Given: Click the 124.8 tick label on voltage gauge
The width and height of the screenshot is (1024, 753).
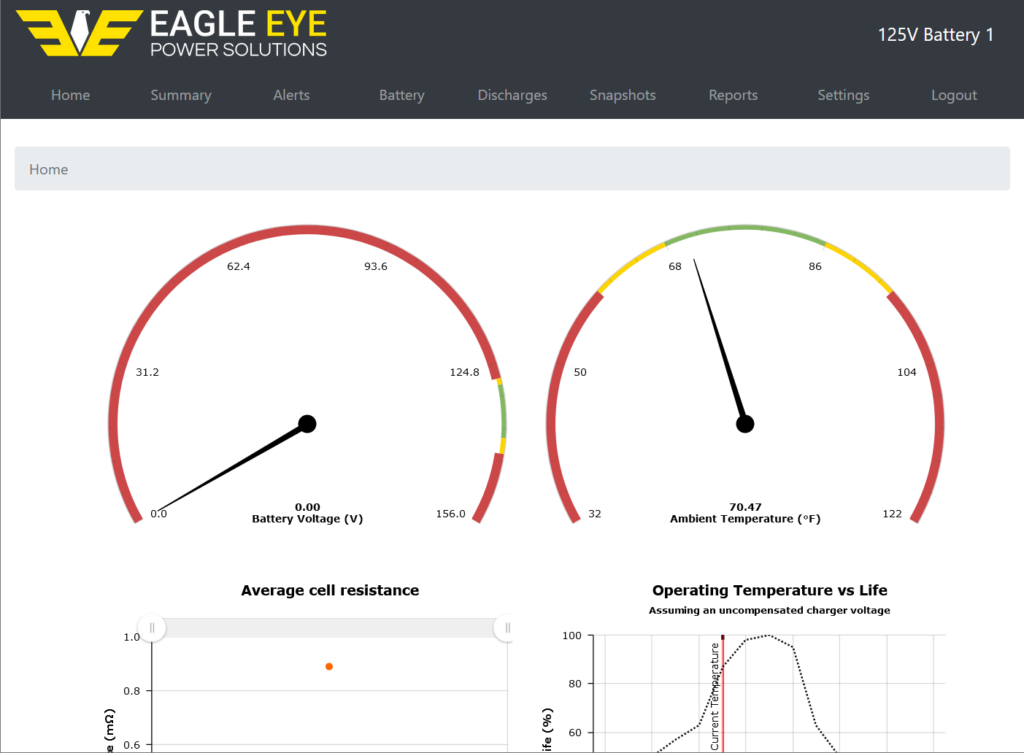Looking at the screenshot, I should click(464, 372).
